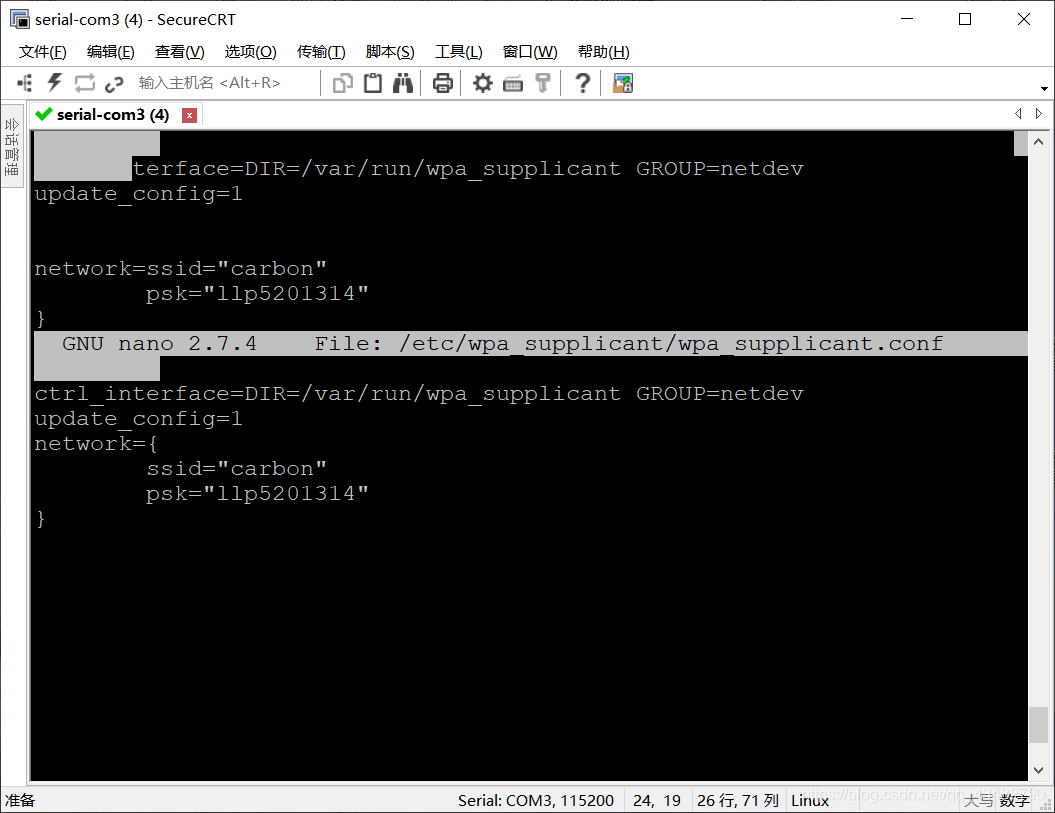Open the 窗口(W) menu
This screenshot has width=1055, height=813.
coord(530,52)
